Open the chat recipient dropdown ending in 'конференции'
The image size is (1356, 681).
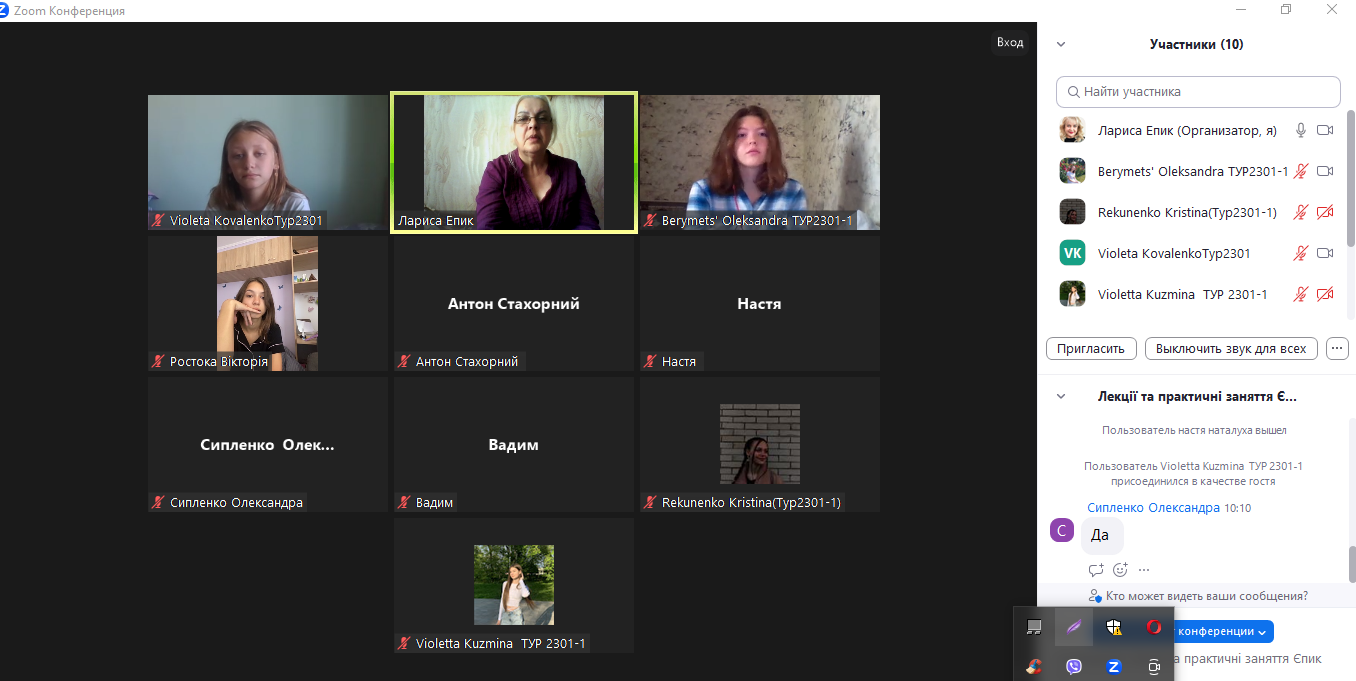pos(1221,631)
